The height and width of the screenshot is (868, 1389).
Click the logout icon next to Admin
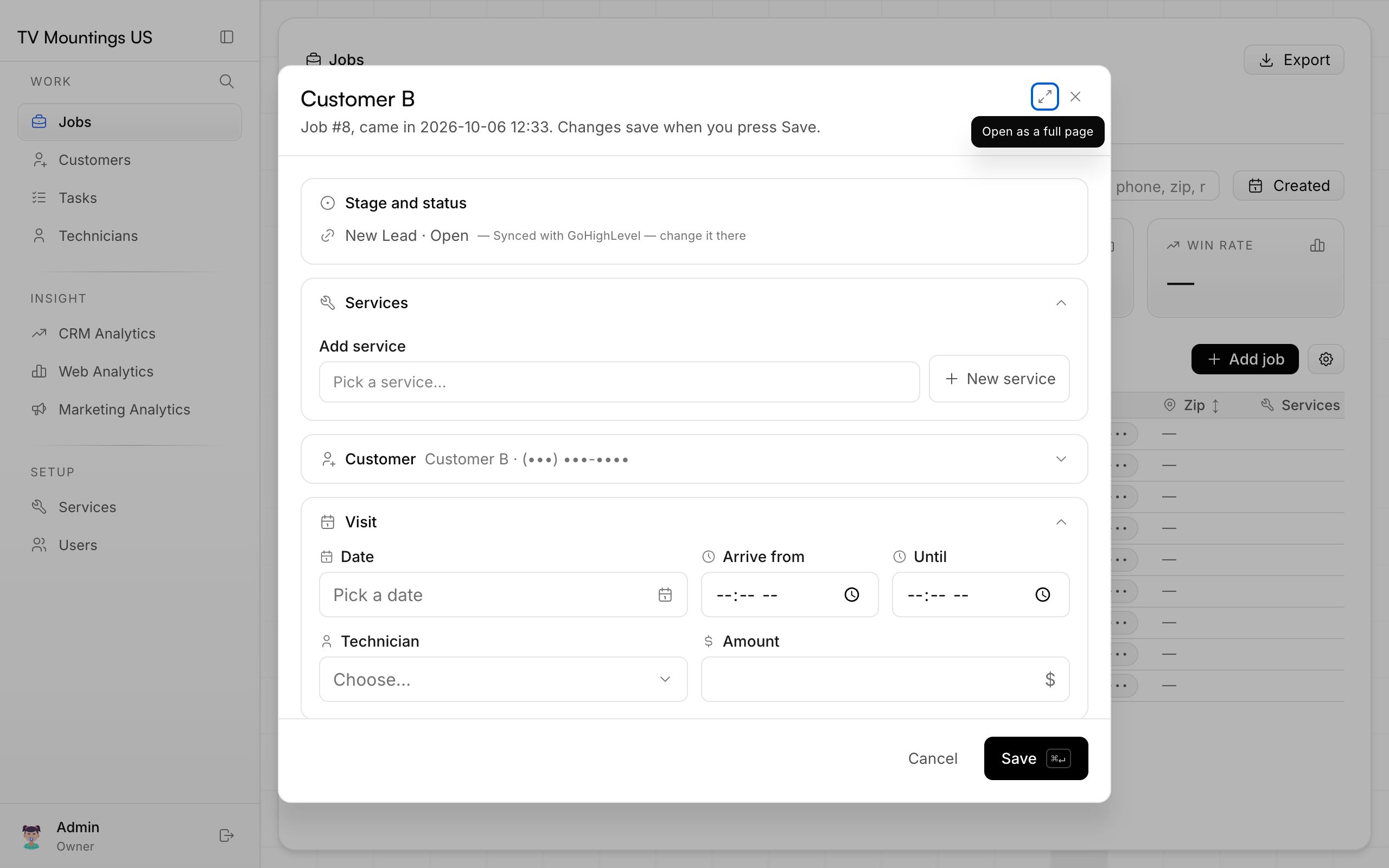(227, 835)
